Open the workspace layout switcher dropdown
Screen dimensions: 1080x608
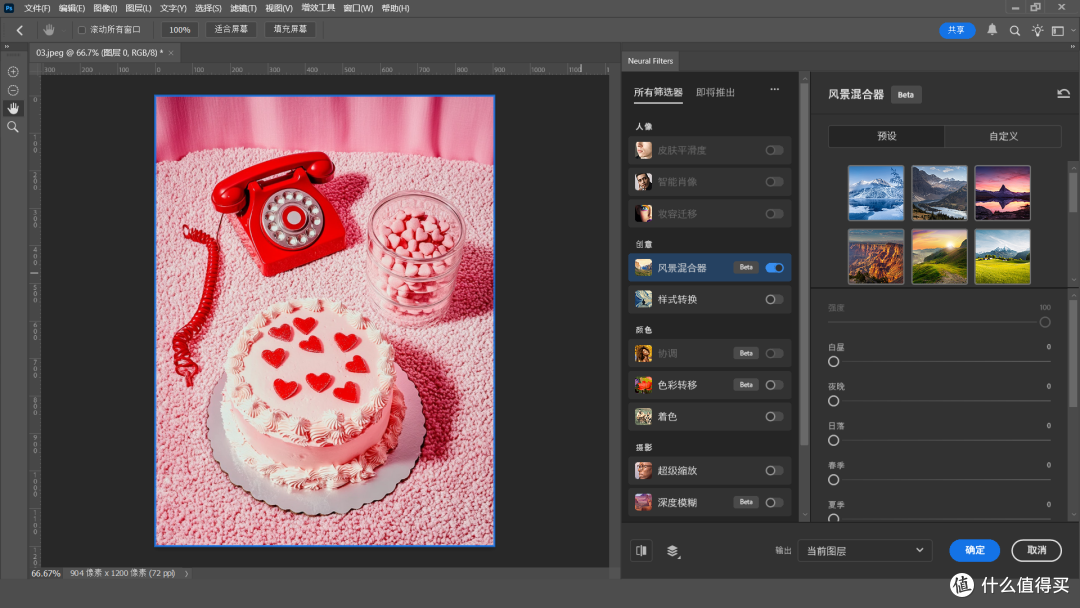tap(1059, 30)
